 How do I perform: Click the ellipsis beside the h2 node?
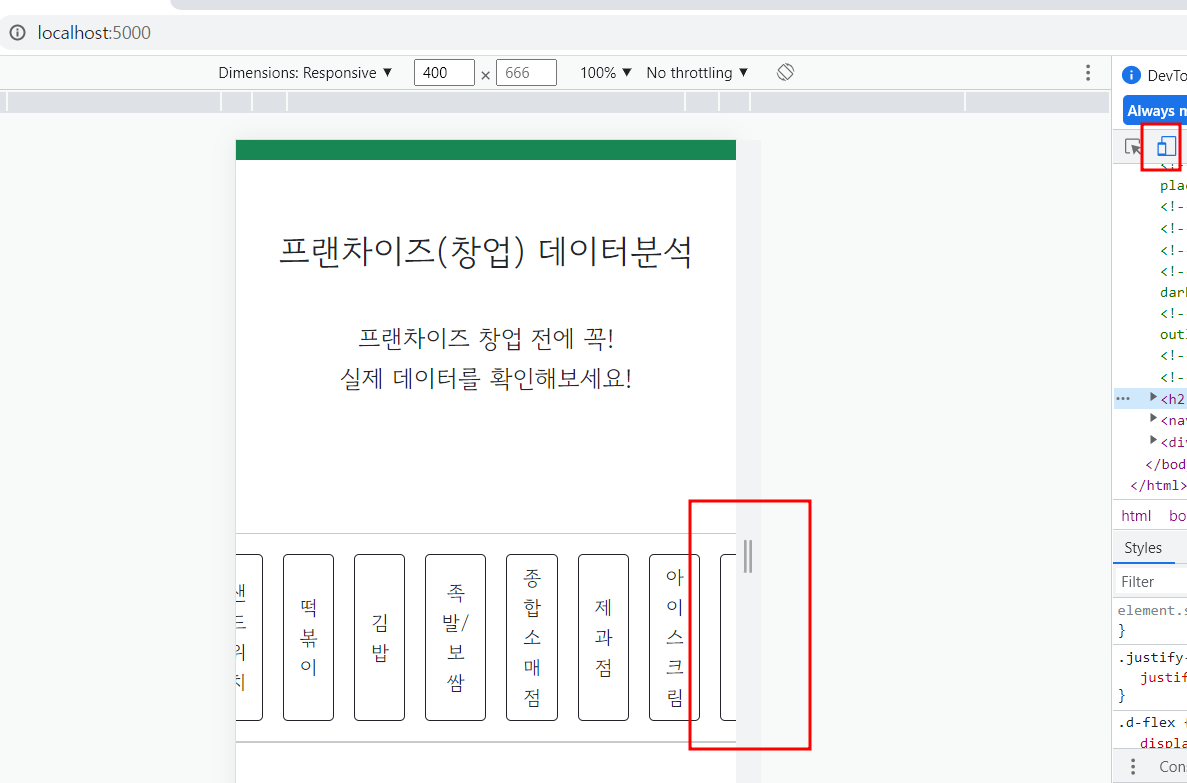tap(1123, 398)
